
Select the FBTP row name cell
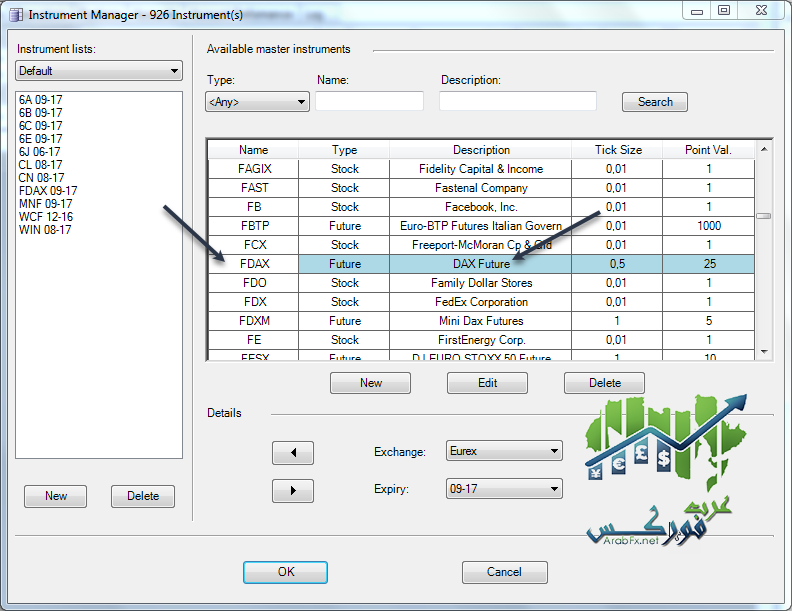254,226
